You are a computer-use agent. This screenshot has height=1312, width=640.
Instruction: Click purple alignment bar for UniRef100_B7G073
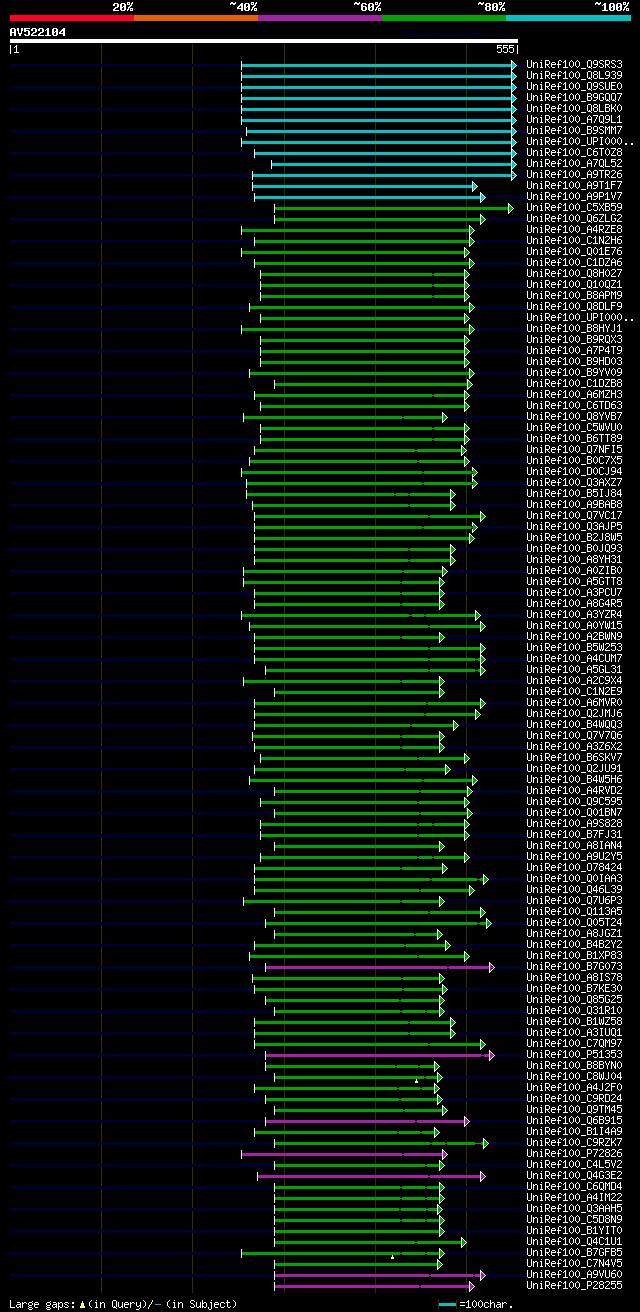[379, 967]
